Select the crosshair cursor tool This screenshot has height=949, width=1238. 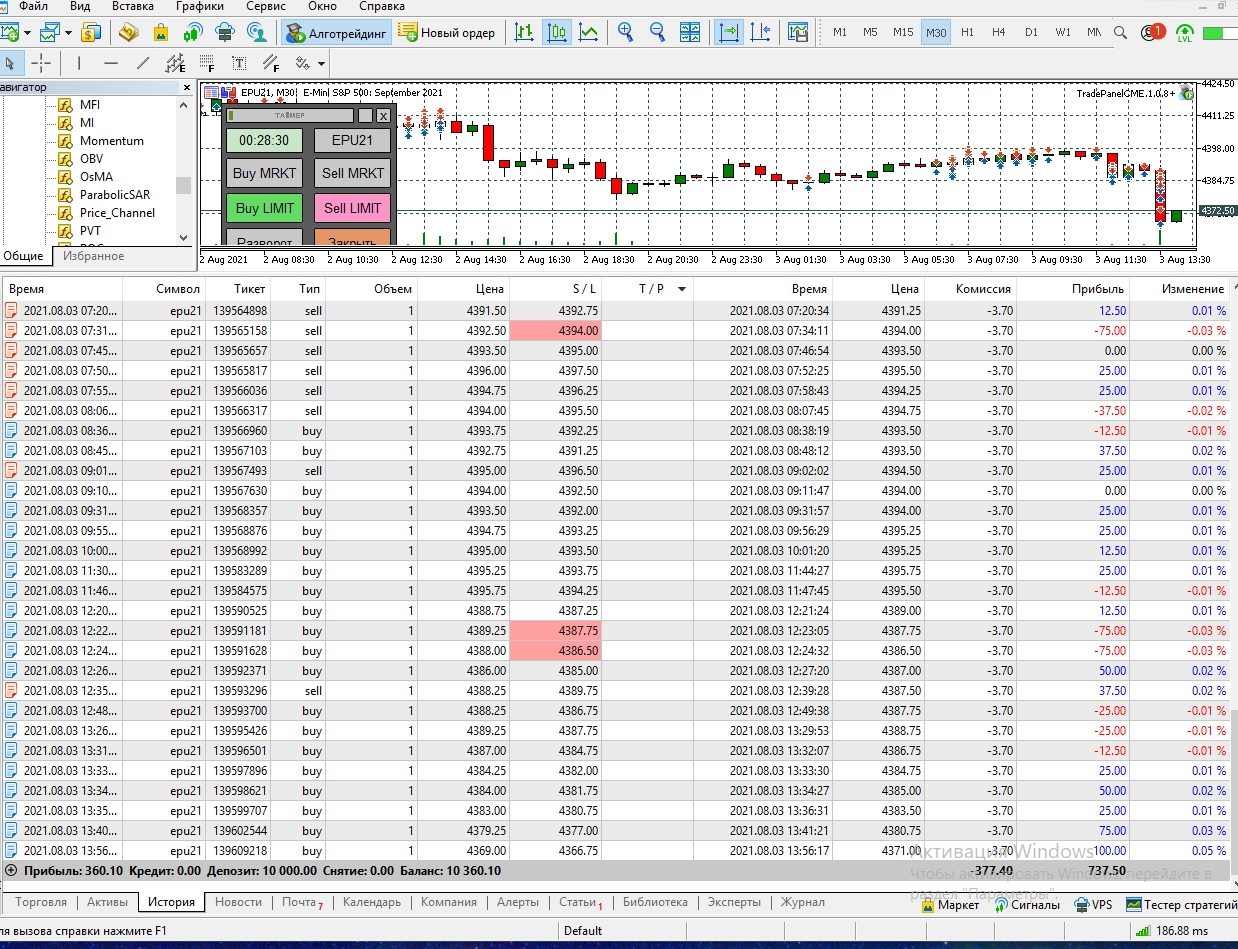[40, 64]
